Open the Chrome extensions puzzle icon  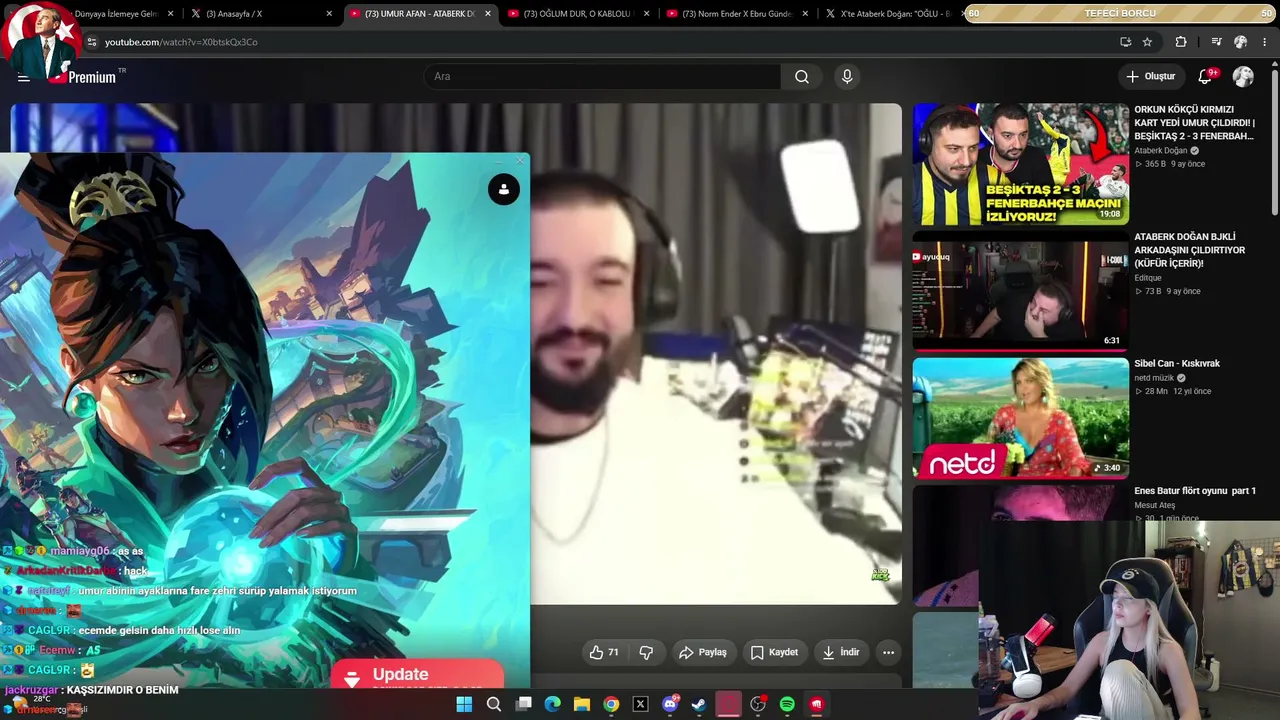[1181, 42]
